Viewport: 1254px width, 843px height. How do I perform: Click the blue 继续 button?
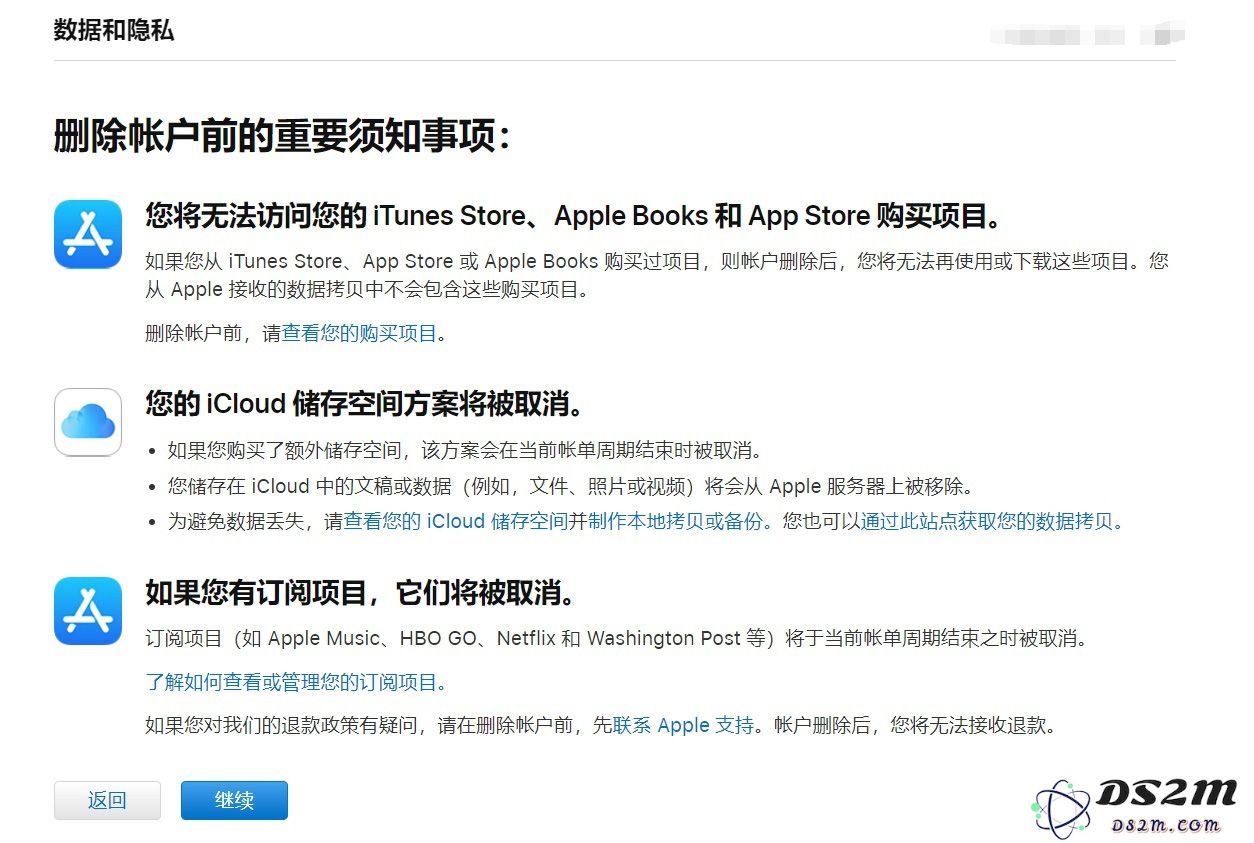click(x=234, y=800)
